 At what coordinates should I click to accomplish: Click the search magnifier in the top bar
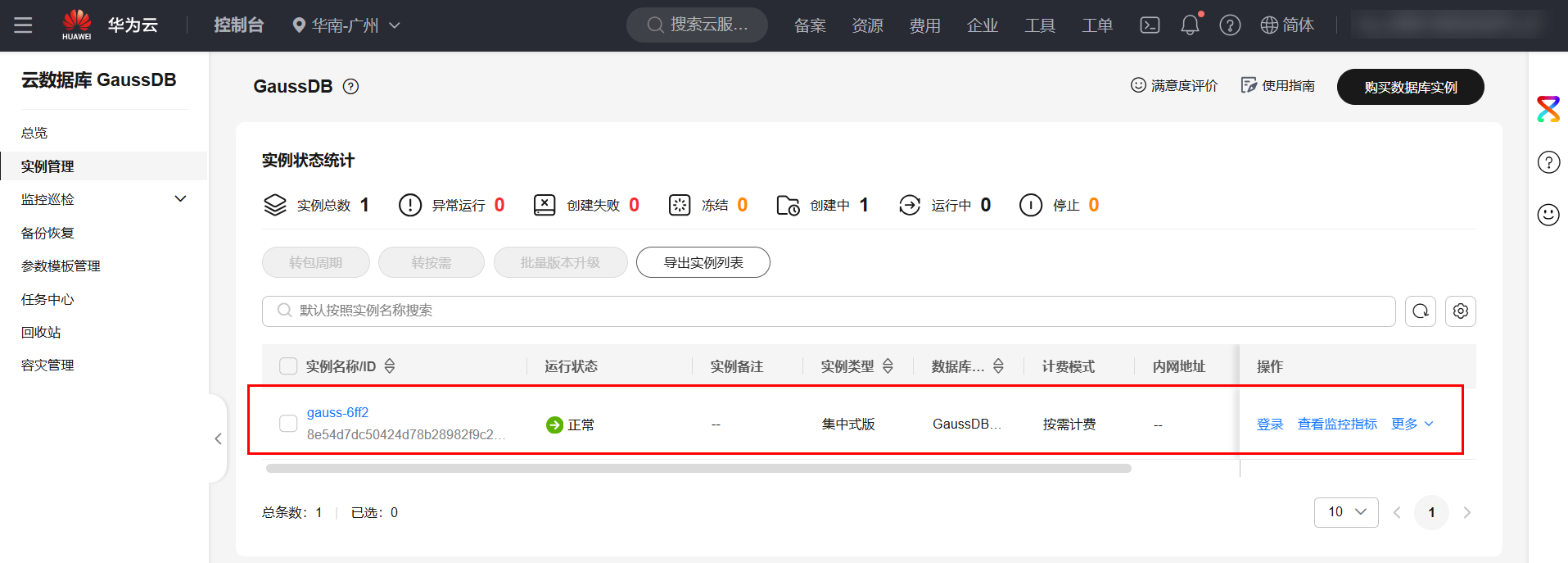tap(655, 25)
